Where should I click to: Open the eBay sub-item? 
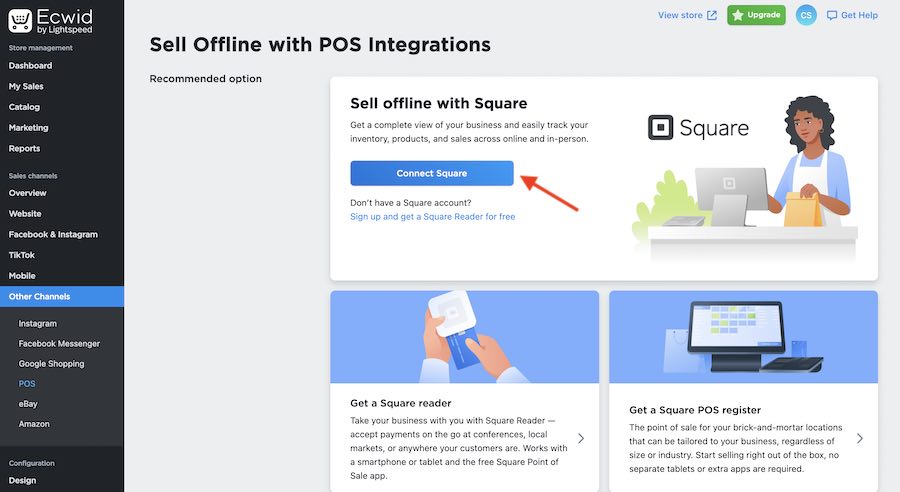(28, 404)
